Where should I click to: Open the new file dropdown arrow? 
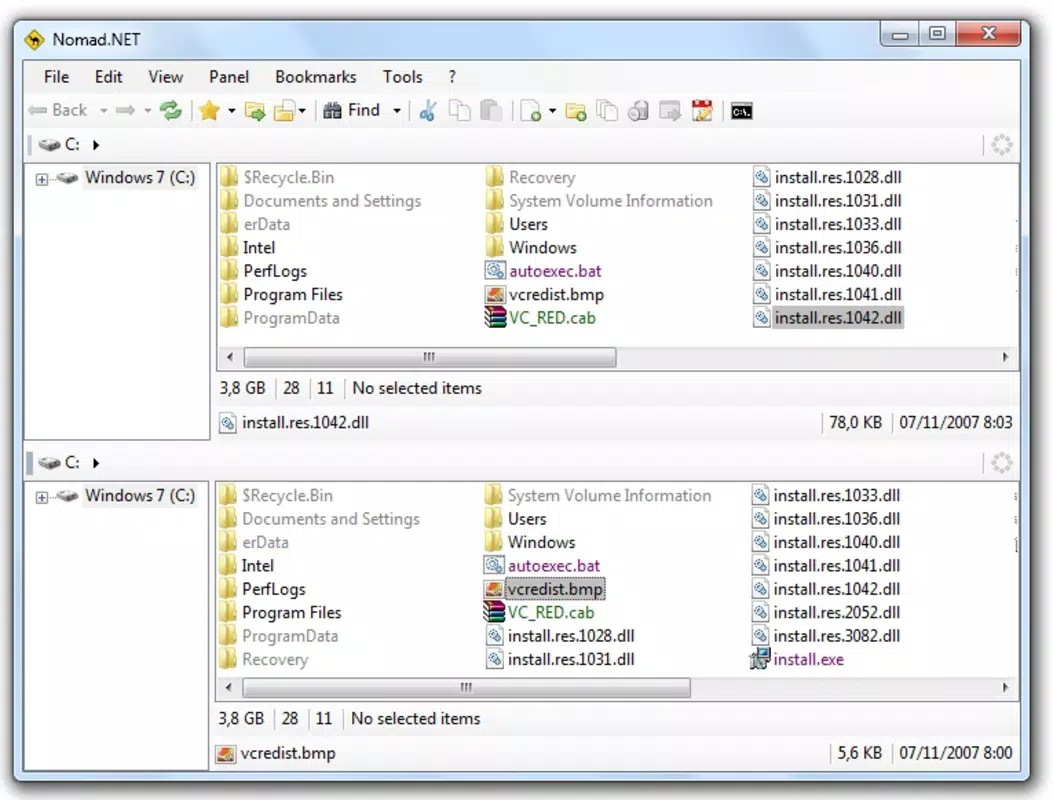(552, 111)
